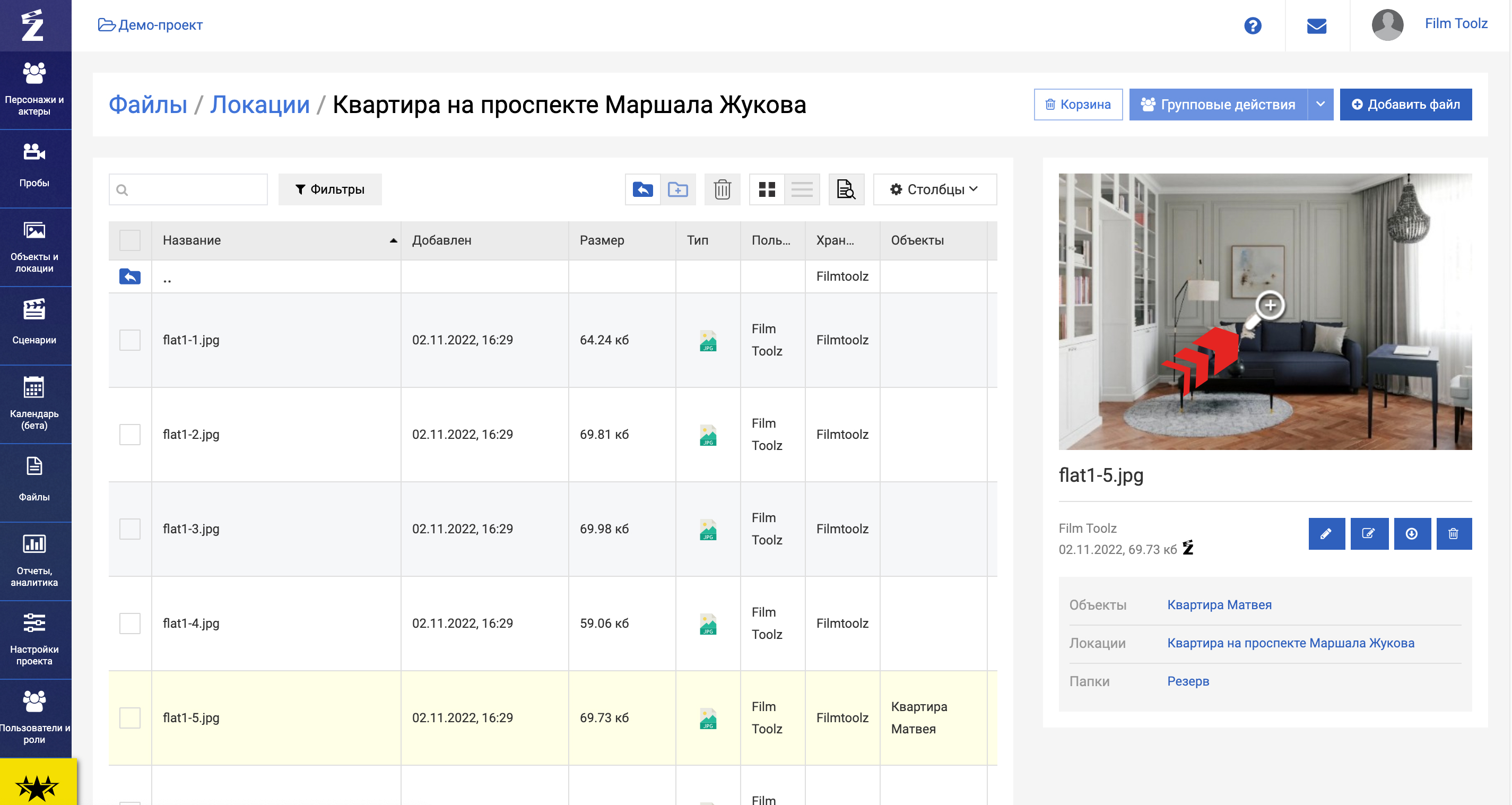Toggle the select-all header checkbox

[130, 240]
